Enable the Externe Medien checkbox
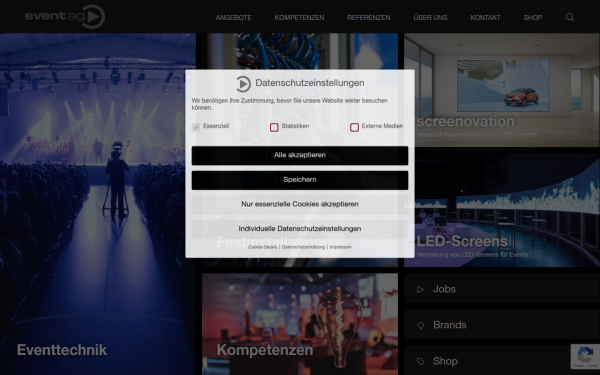Screen dimensions: 600x375 [x=354, y=127]
